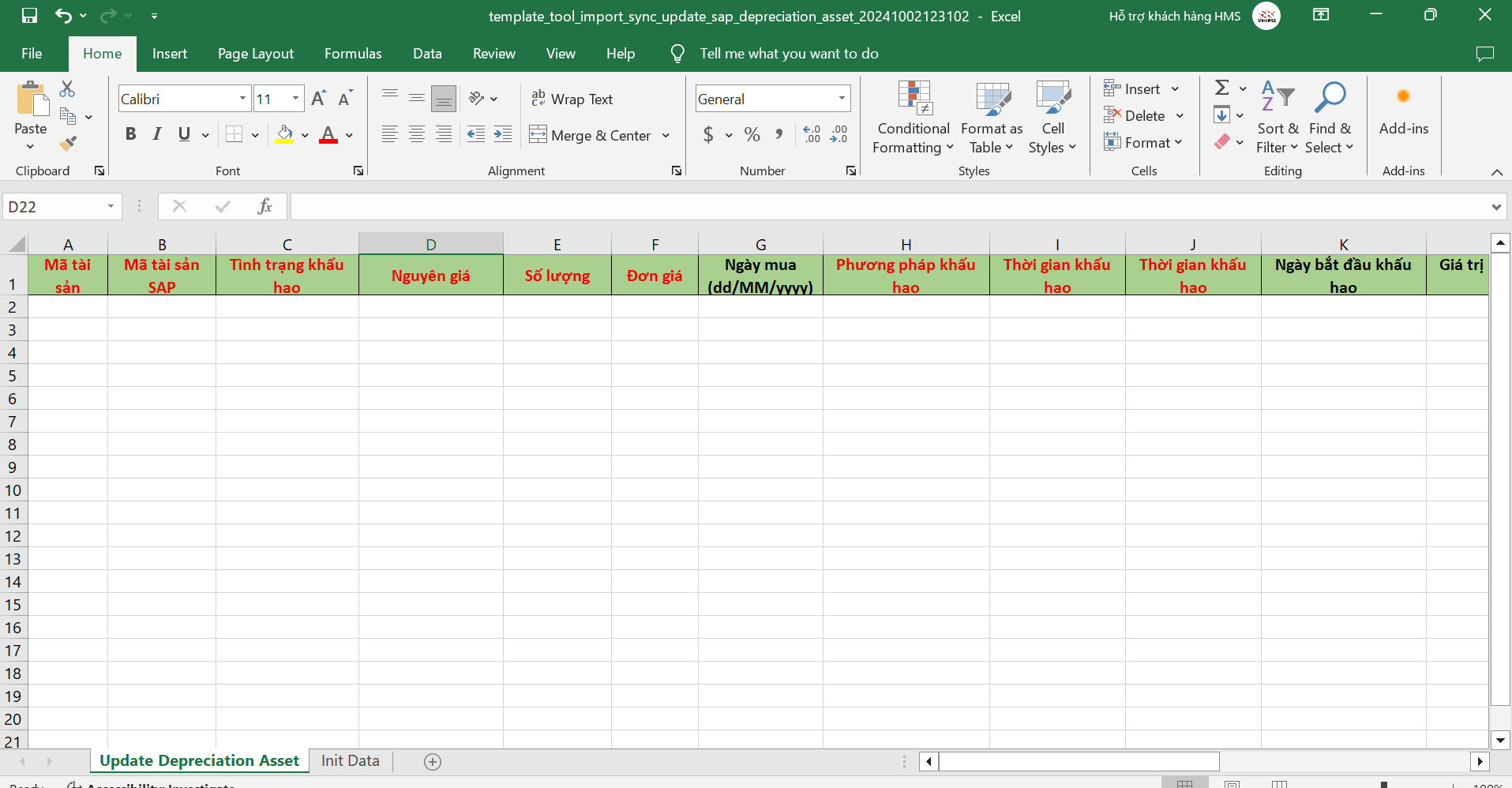The height and width of the screenshot is (788, 1512).
Task: Click the Cut scissors icon
Action: point(67,88)
